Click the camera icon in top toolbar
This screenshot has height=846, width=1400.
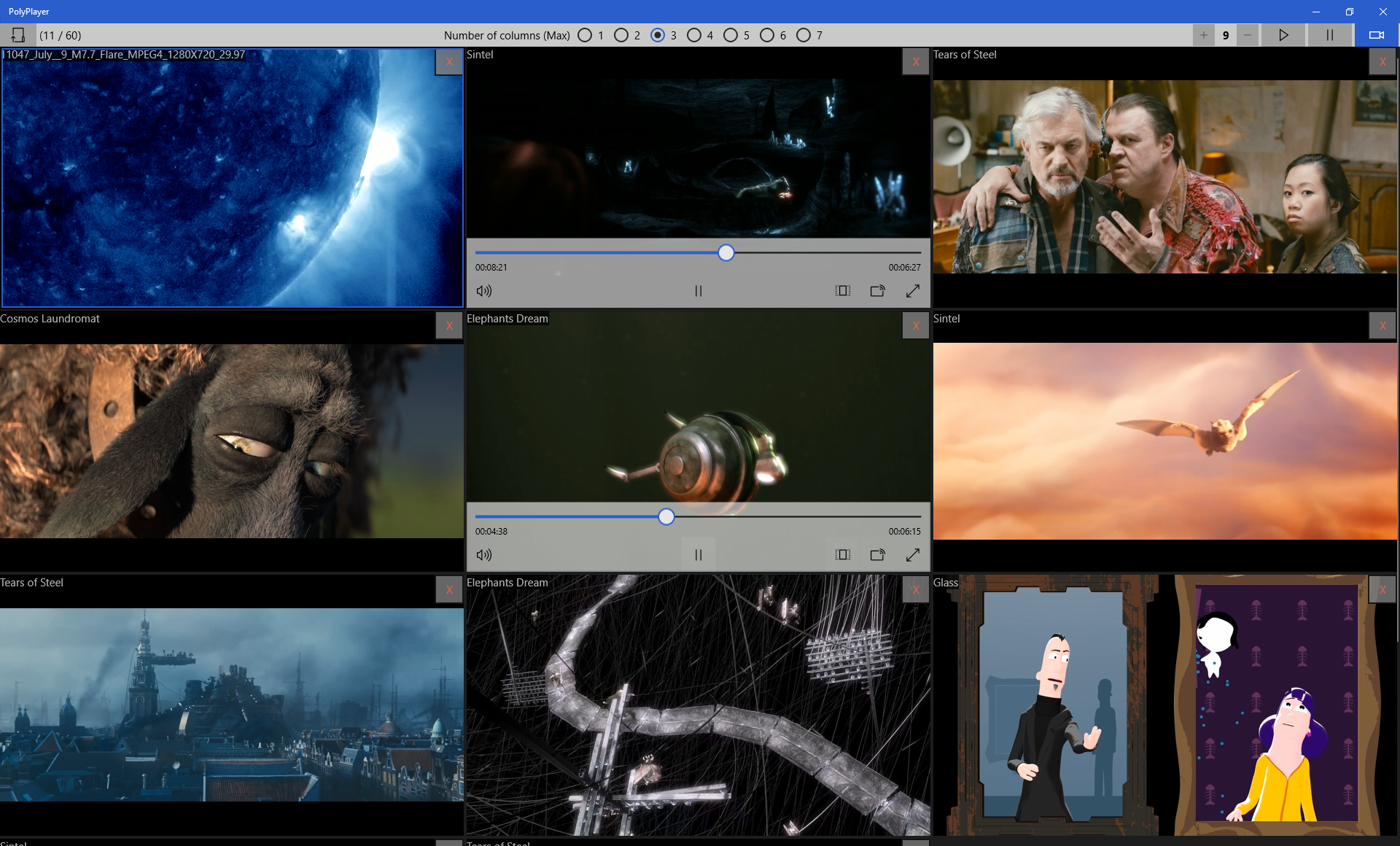coord(1376,35)
